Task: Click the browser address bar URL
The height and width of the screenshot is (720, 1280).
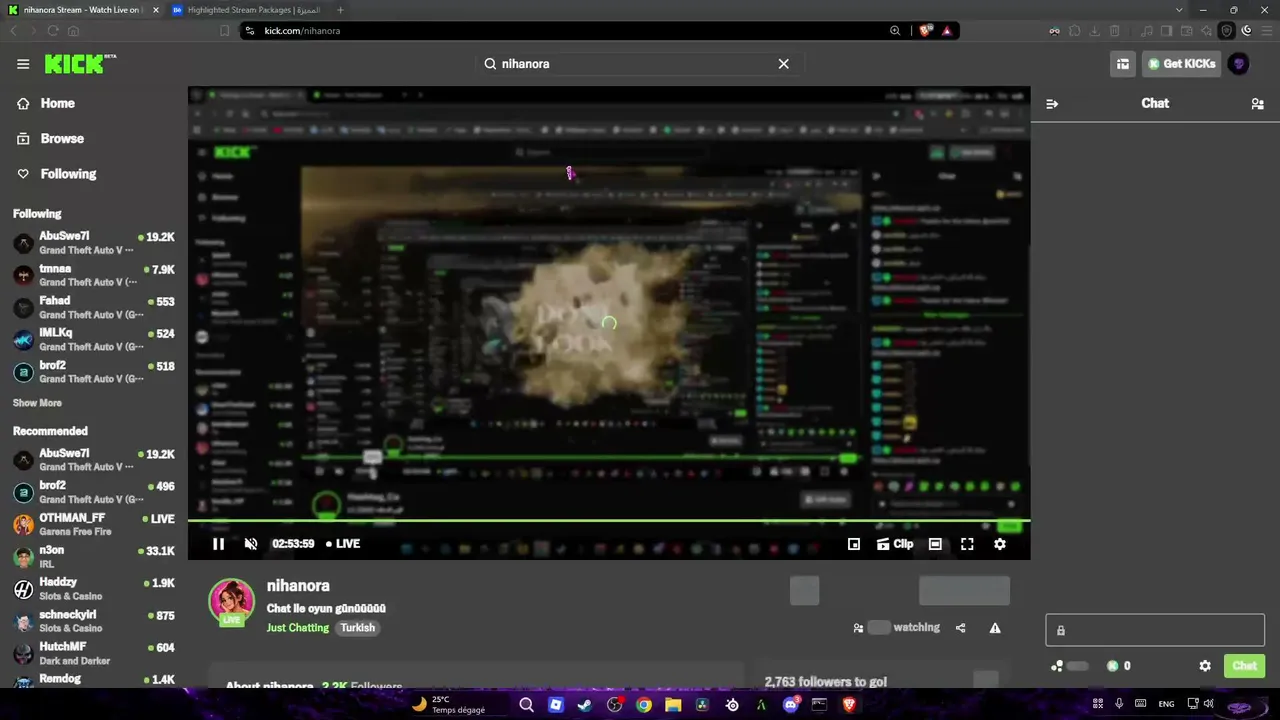Action: 302,31
